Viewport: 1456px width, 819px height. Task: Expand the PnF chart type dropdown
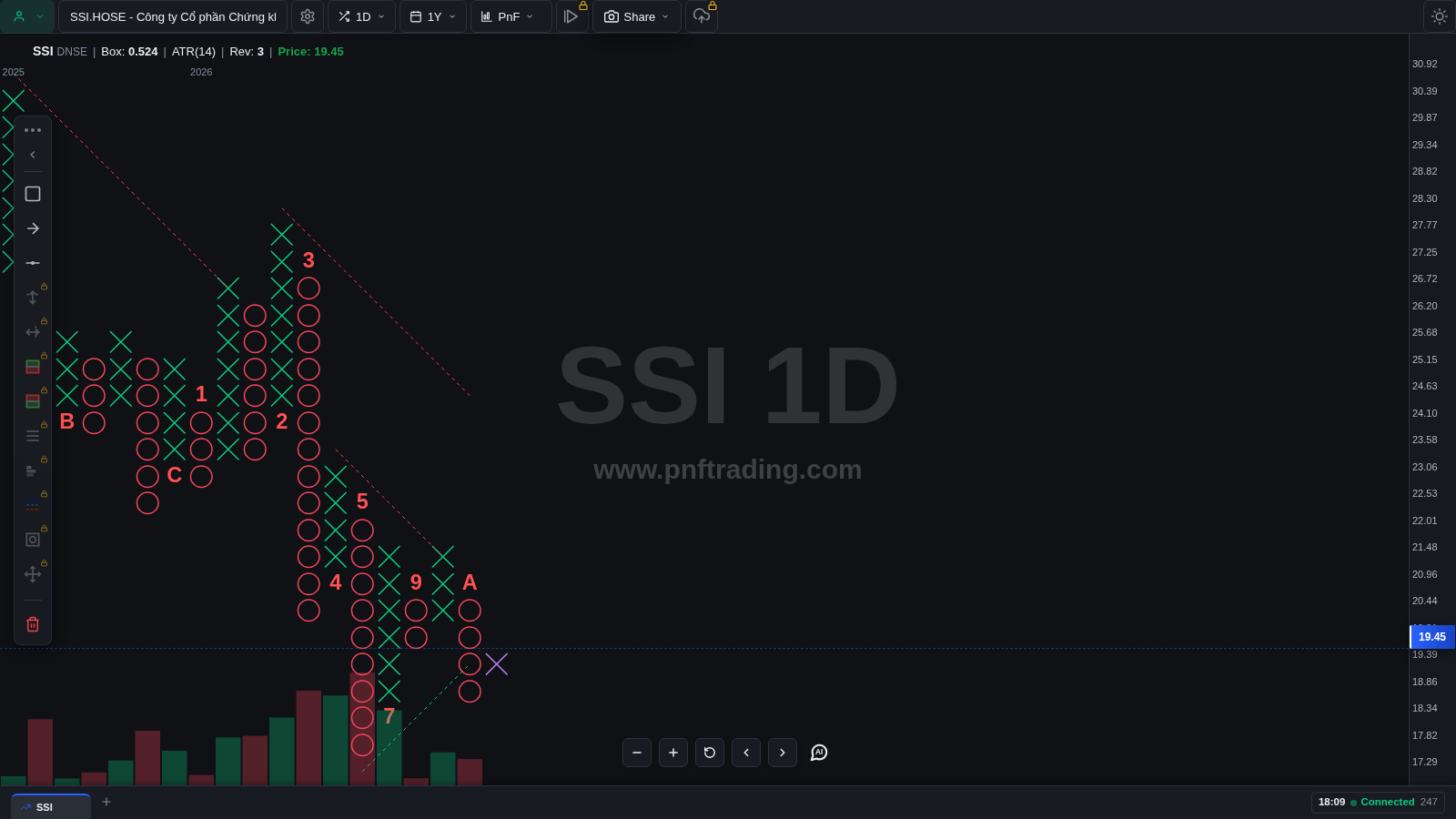pos(511,16)
